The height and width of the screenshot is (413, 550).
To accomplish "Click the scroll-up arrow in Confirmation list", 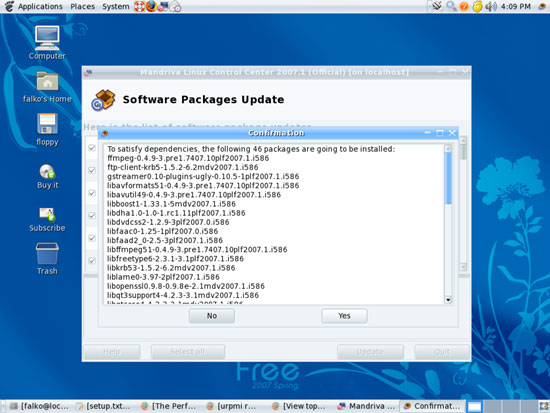I will click(x=448, y=148).
